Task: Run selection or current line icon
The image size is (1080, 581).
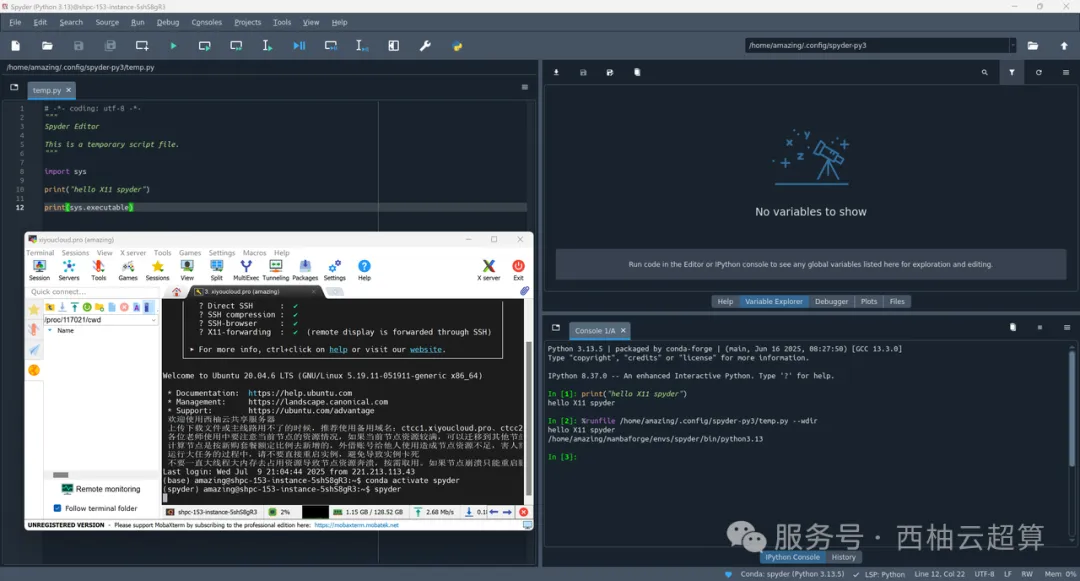Action: 267,45
